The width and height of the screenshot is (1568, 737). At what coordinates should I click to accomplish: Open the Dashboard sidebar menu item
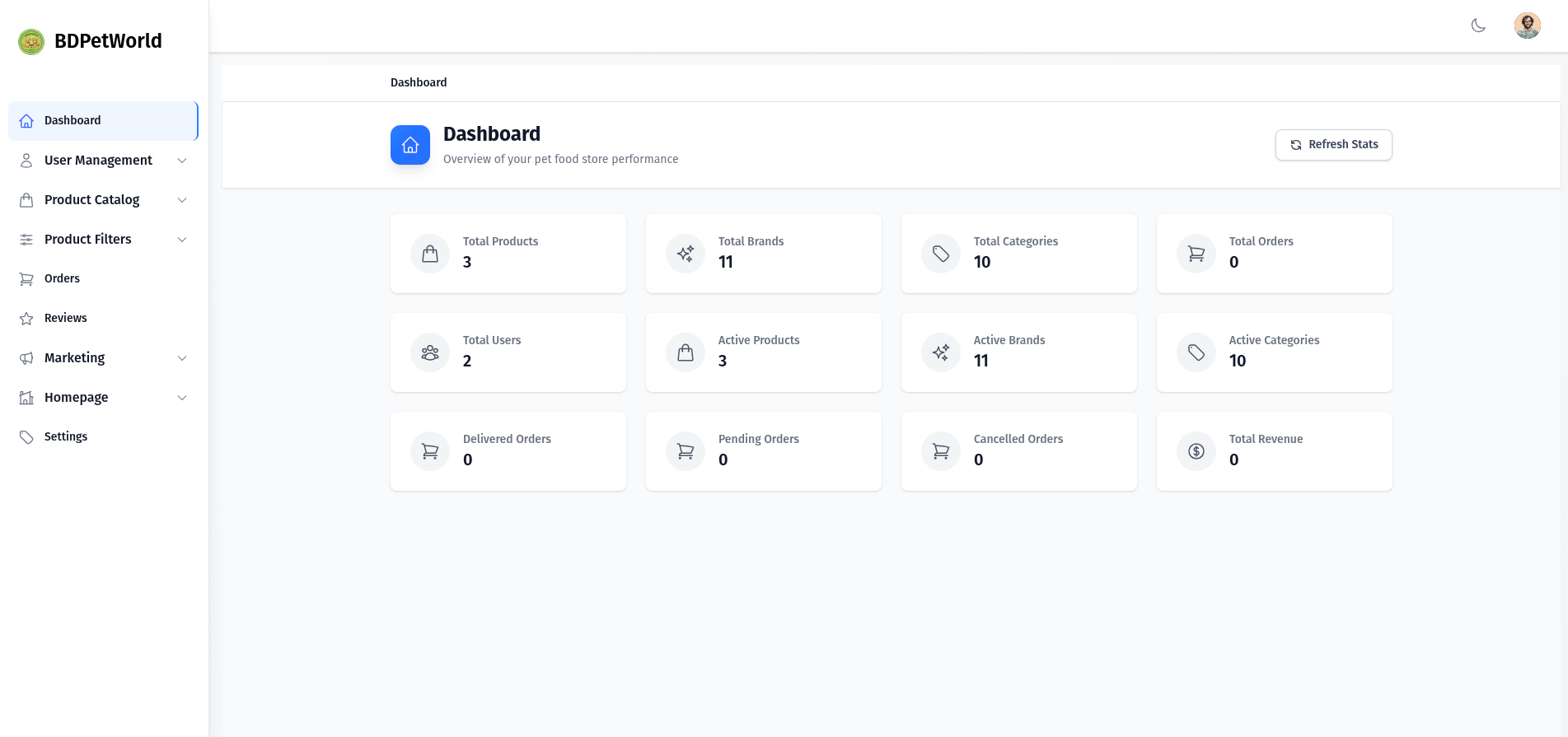tap(103, 121)
